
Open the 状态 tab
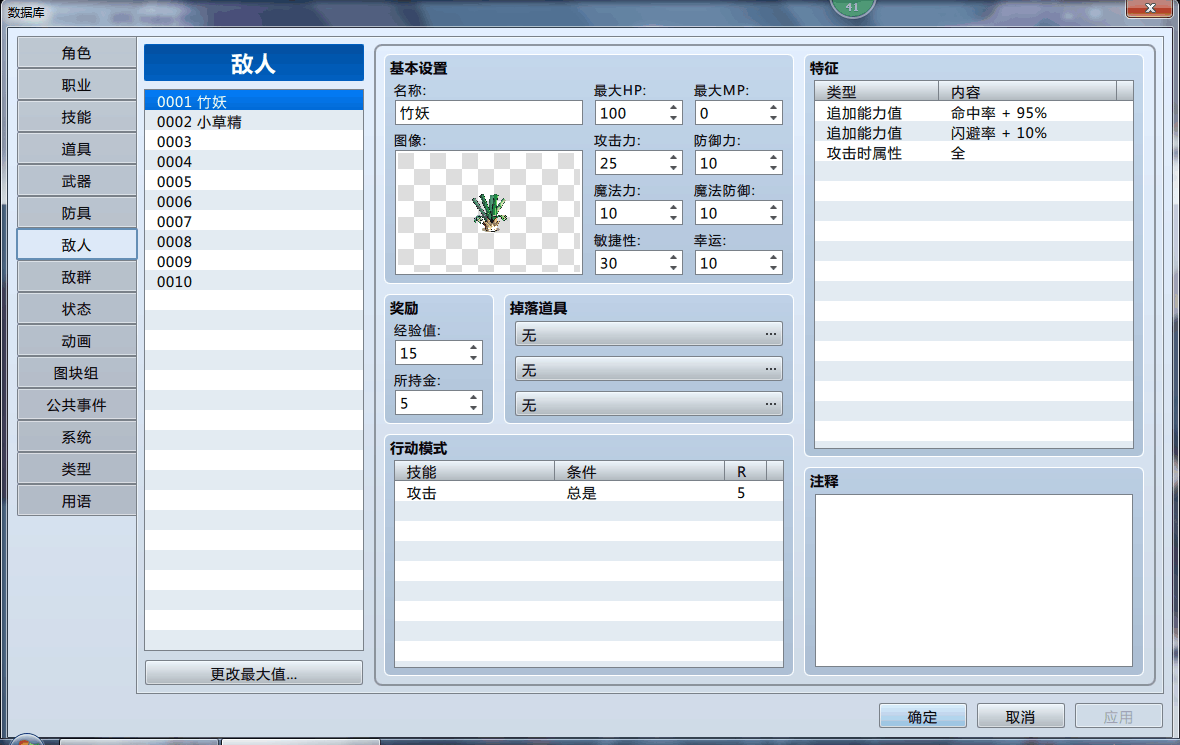(x=77, y=309)
